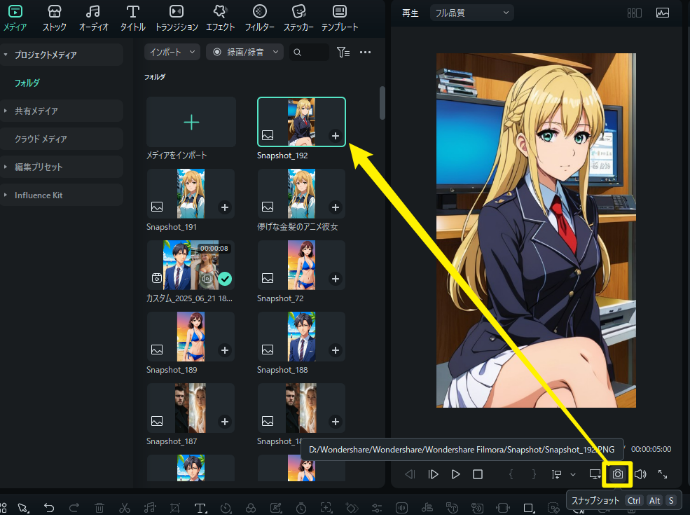This screenshot has height=516, width=690.
Task: Expand the marker options chevron
Action: pyautogui.click(x=573, y=474)
